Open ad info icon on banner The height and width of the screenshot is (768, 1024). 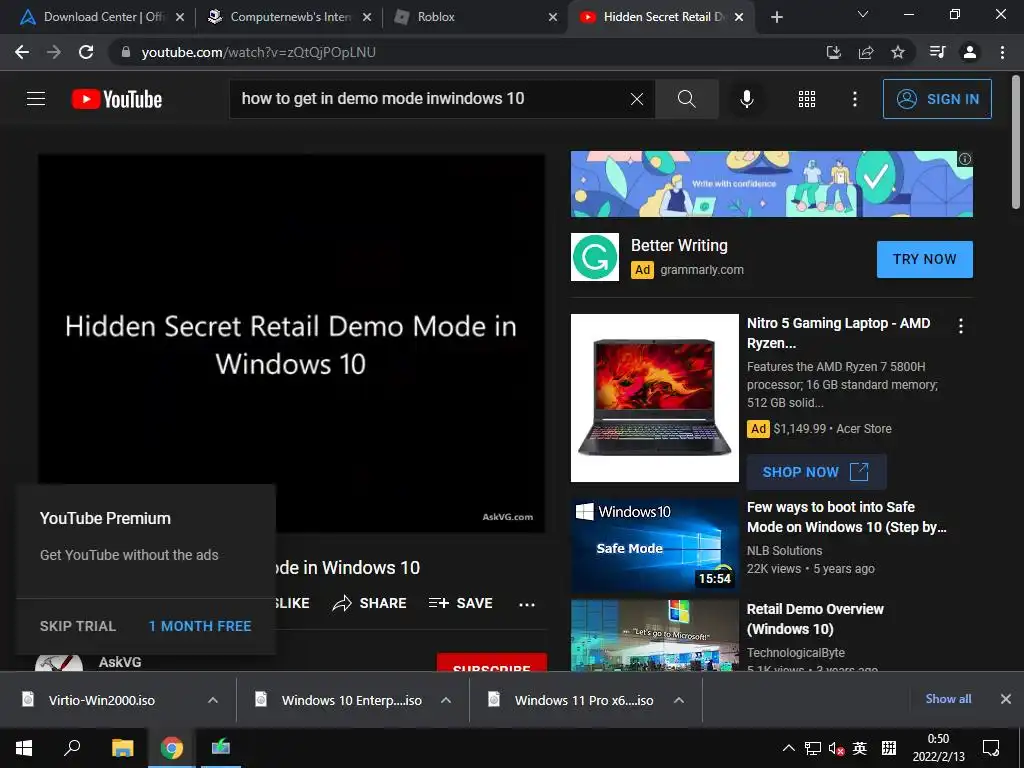pos(965,159)
